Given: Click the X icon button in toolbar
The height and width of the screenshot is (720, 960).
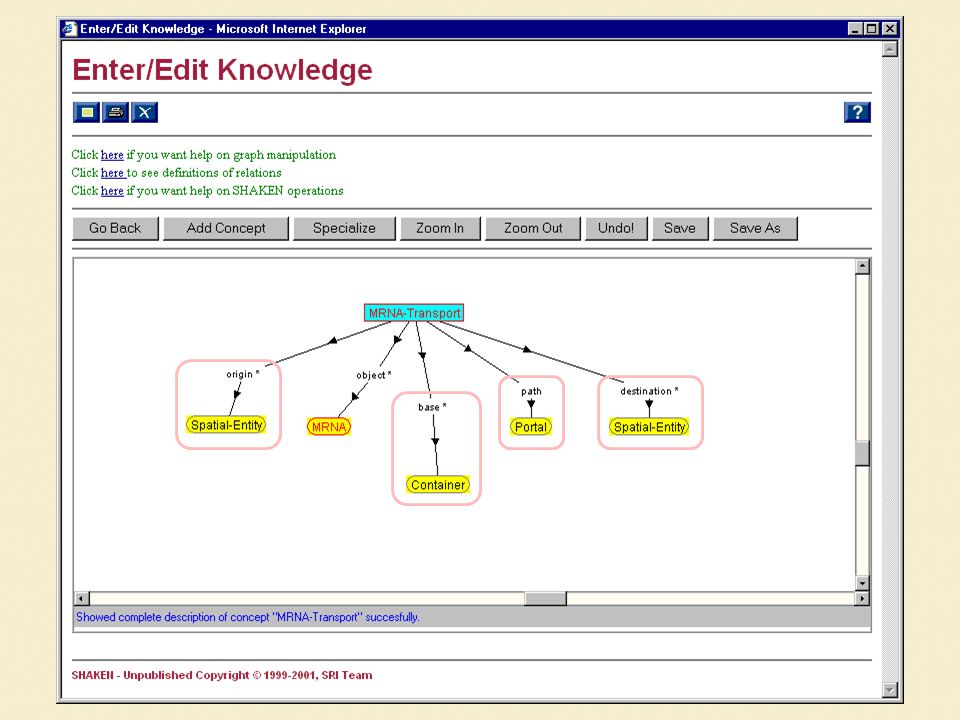Looking at the screenshot, I should (x=144, y=113).
